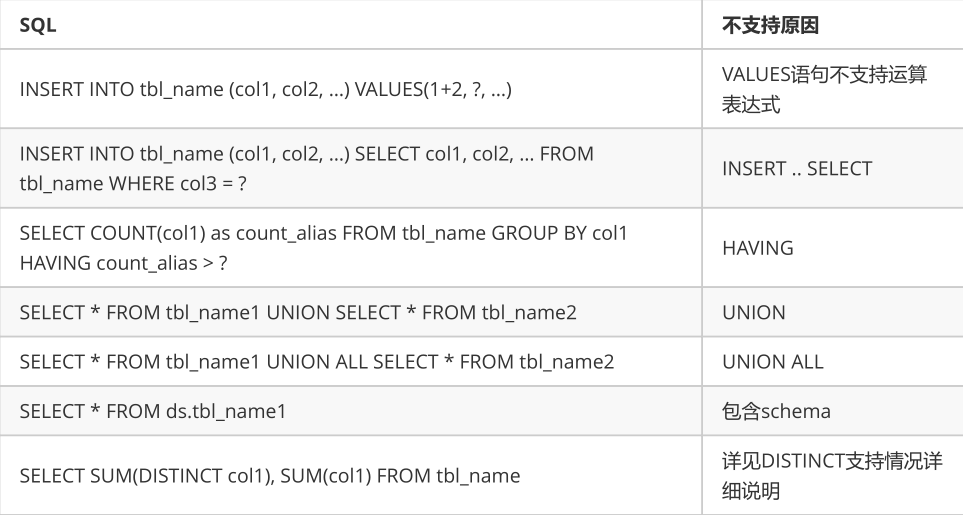Viewport: 963px width, 515px height.
Task: Click the 详见DISTINCT支持情况详细说明 reason cell
Action: pyautogui.click(x=833, y=475)
